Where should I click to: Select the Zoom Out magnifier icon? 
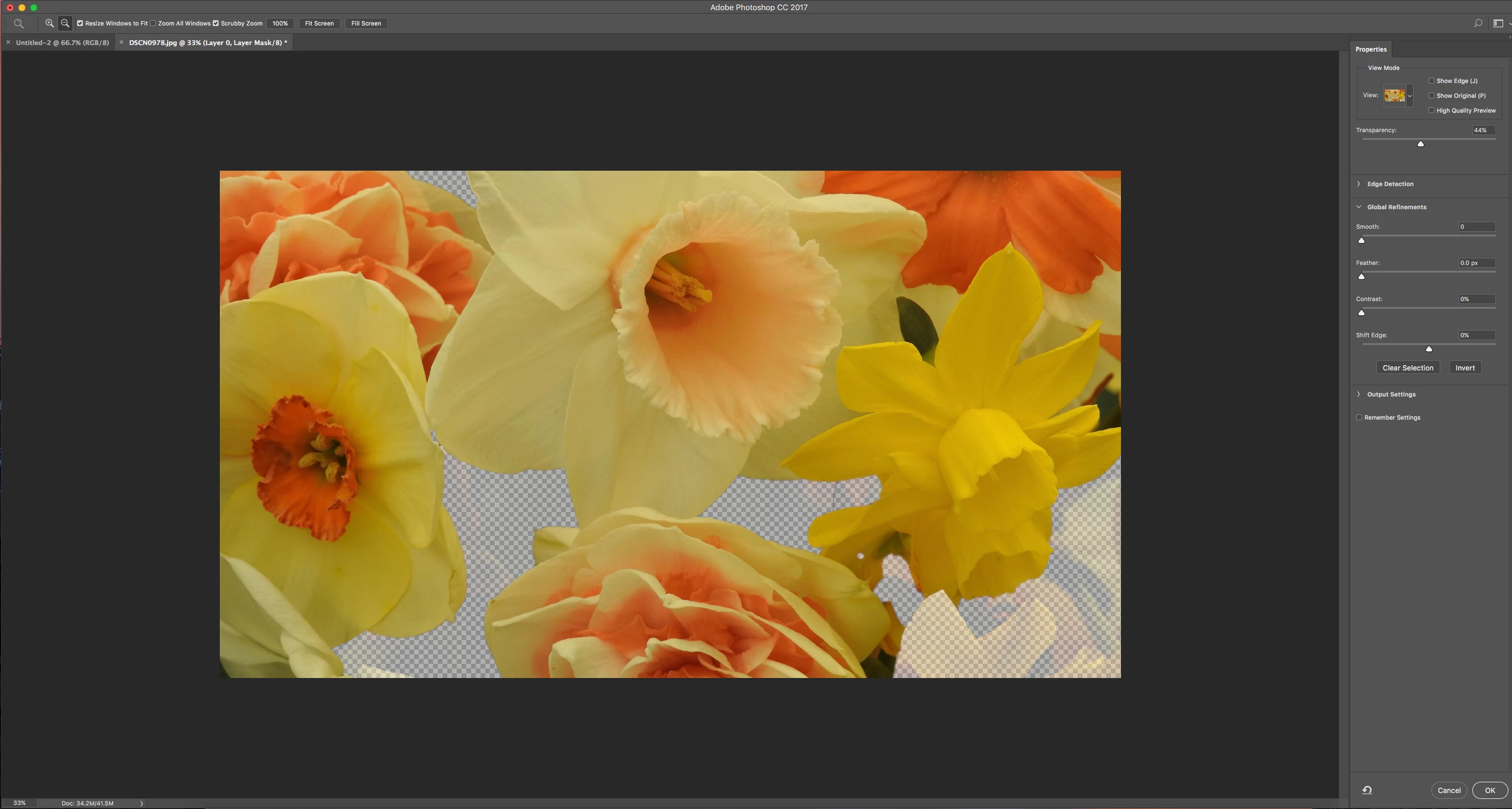(x=65, y=23)
